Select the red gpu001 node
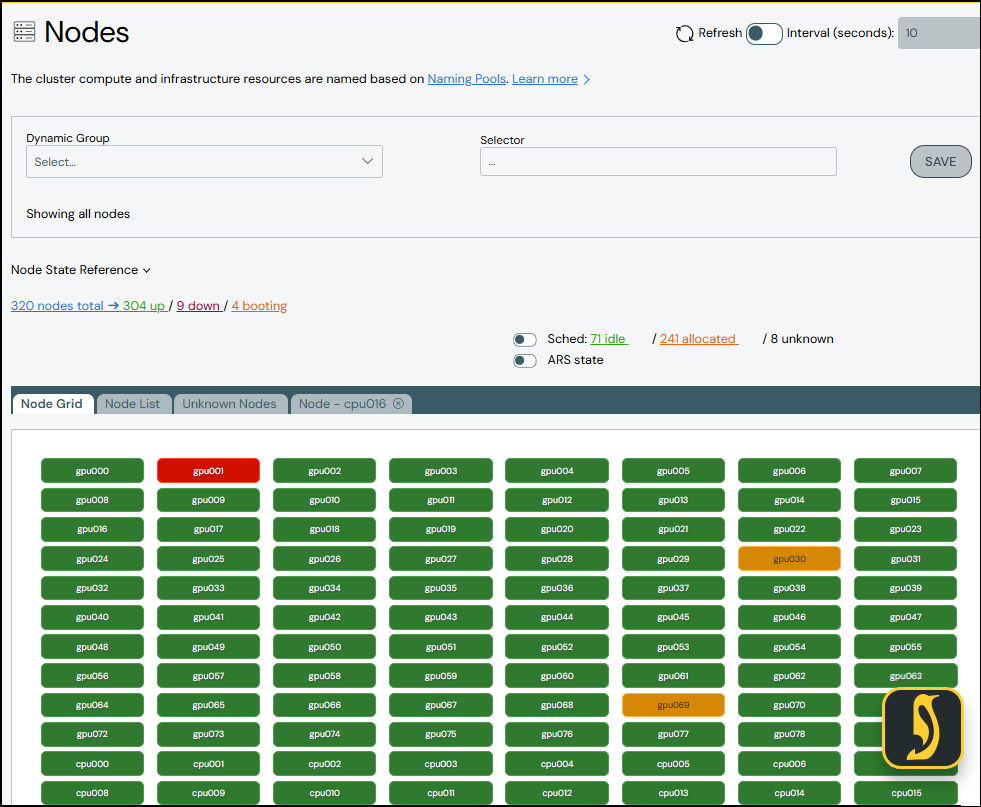Viewport: 981px width, 807px height. 208,470
